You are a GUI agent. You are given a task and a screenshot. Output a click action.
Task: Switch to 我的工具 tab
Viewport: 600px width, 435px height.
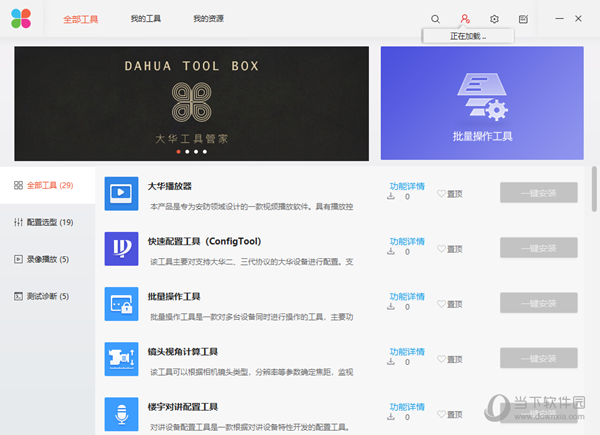145,19
